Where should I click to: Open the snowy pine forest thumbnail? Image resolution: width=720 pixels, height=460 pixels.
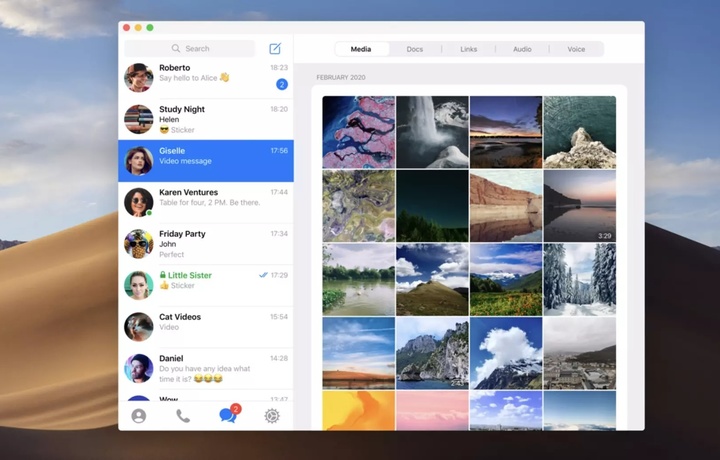(x=580, y=280)
